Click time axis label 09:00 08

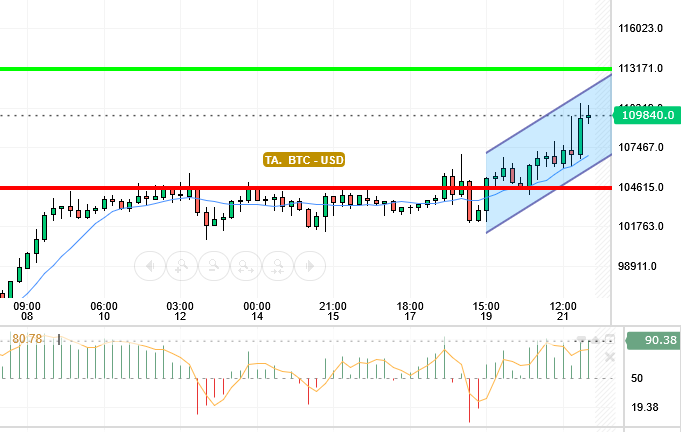(x=27, y=311)
